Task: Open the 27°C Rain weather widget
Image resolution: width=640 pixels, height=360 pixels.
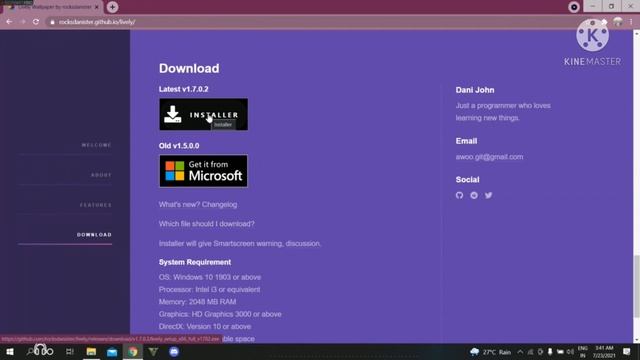Action: click(490, 352)
